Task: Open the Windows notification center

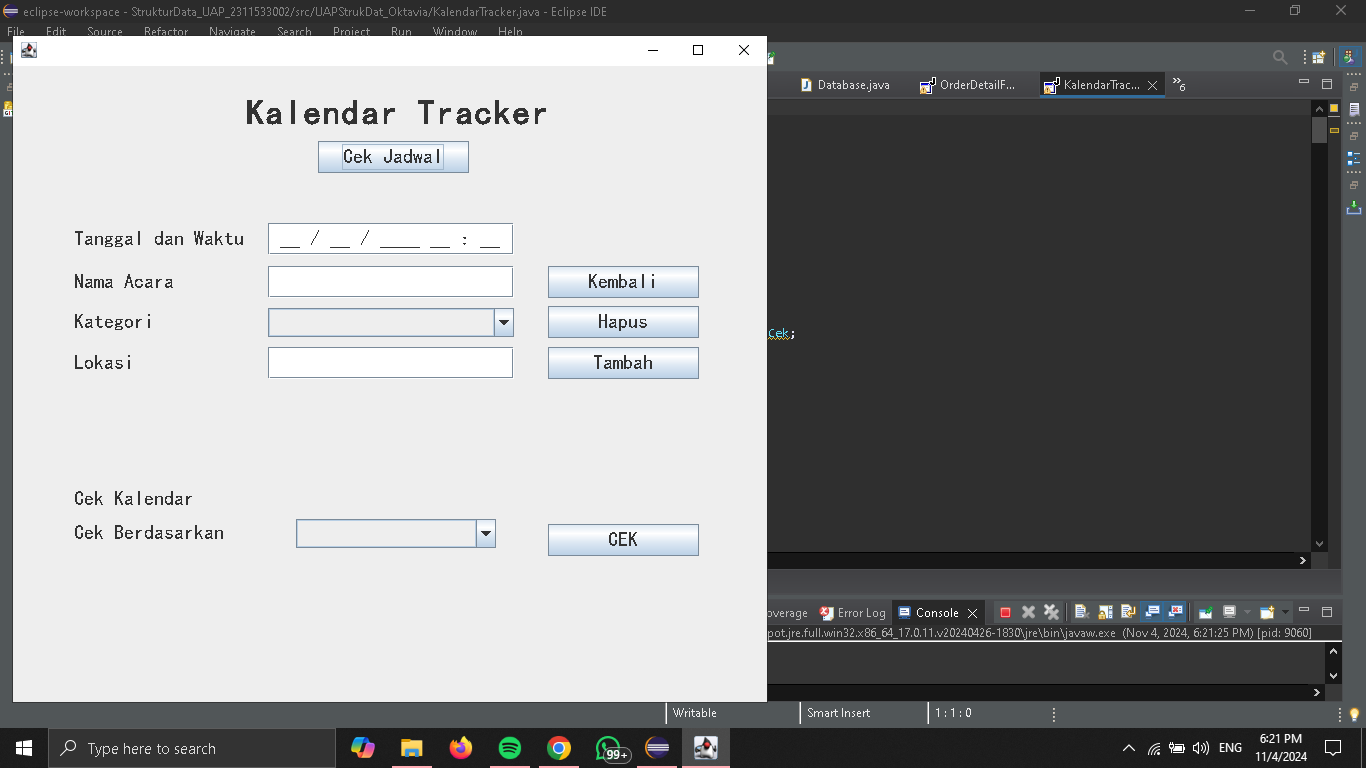Action: coord(1333,748)
